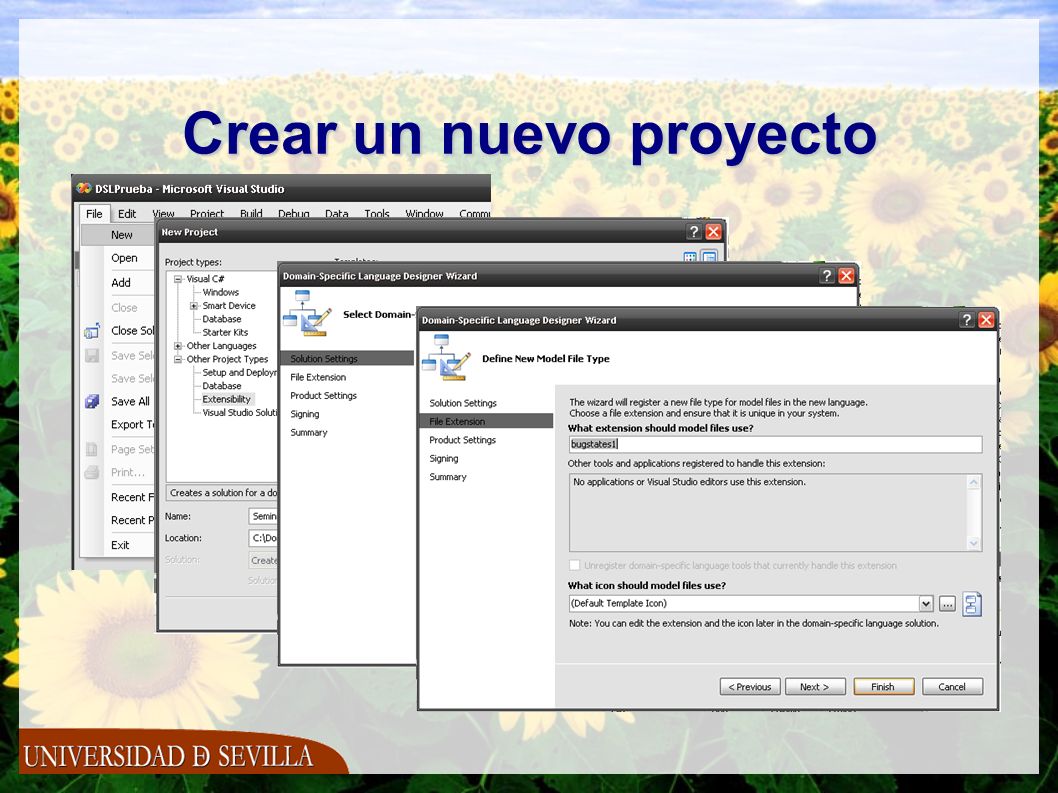The height and width of the screenshot is (793, 1058).
Task: Click the project Location input field
Action: [x=263, y=538]
